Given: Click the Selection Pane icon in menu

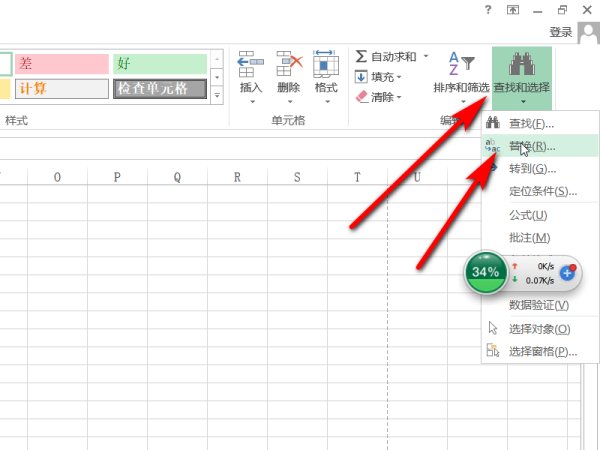Looking at the screenshot, I should coord(493,351).
